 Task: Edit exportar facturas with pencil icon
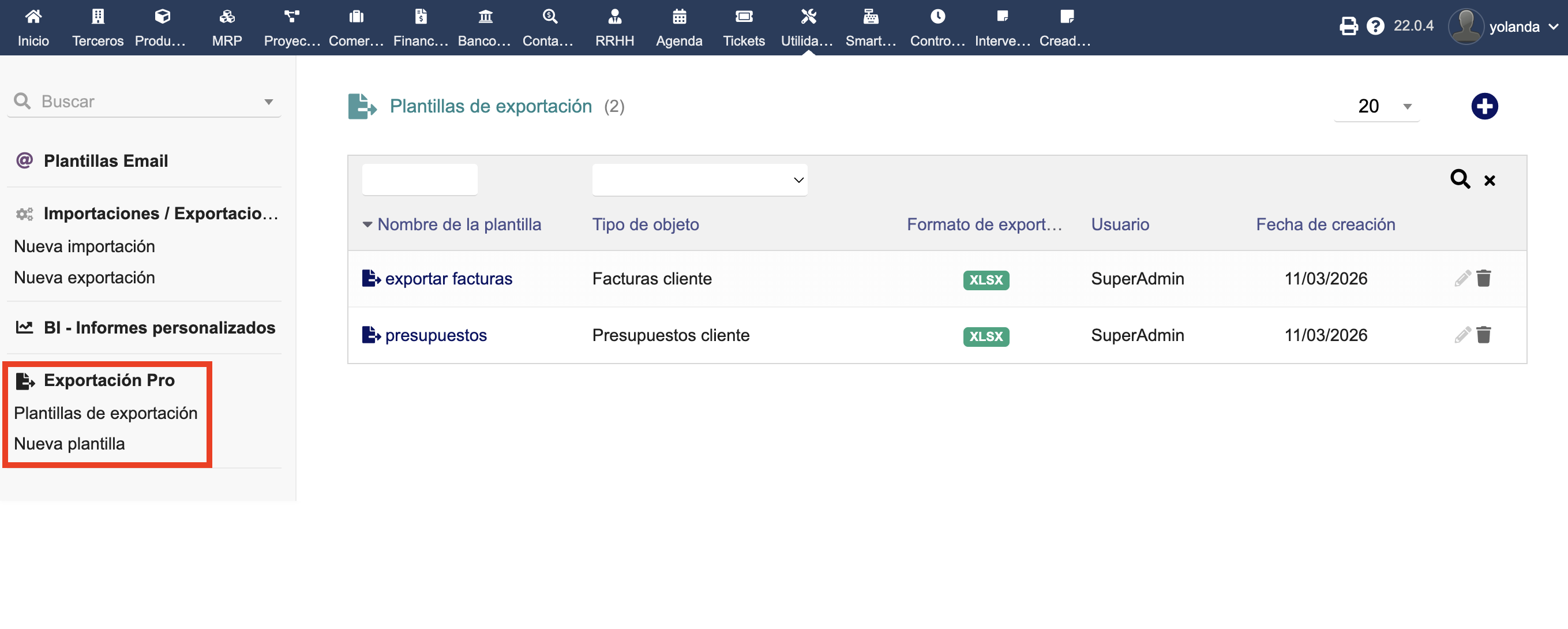pyautogui.click(x=1462, y=278)
